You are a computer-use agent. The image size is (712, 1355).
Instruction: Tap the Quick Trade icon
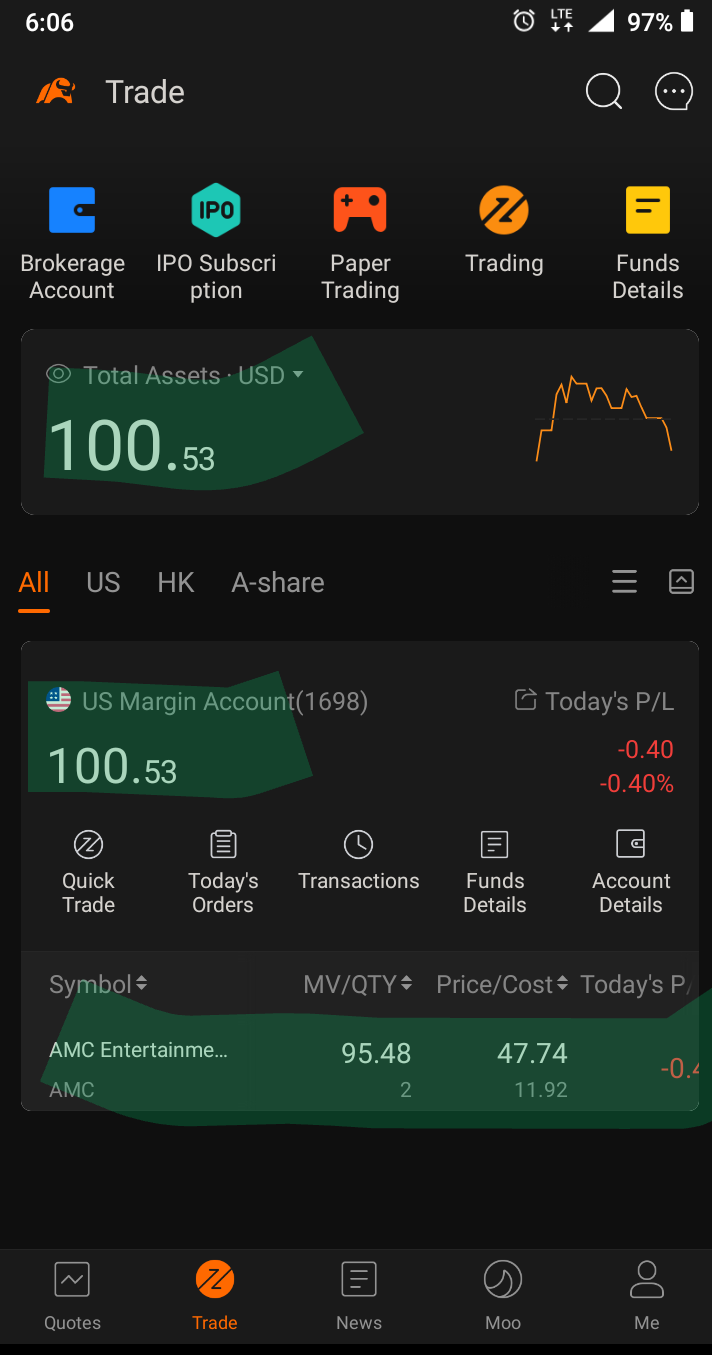[89, 846]
